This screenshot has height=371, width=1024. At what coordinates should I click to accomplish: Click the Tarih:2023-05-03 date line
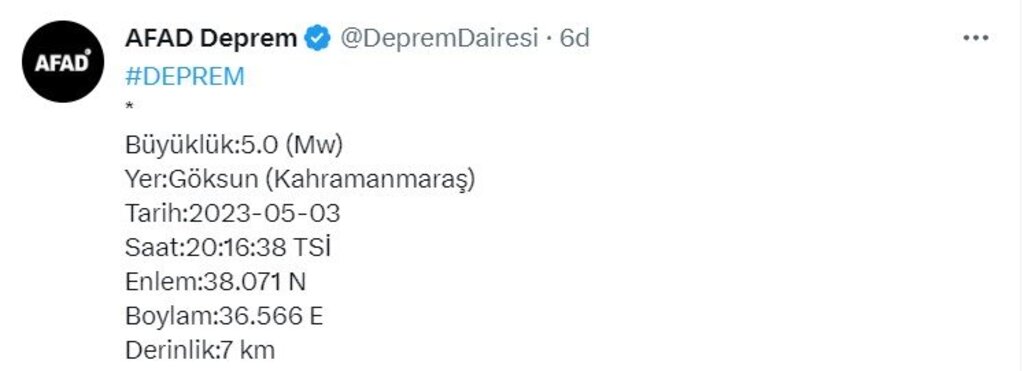232,214
